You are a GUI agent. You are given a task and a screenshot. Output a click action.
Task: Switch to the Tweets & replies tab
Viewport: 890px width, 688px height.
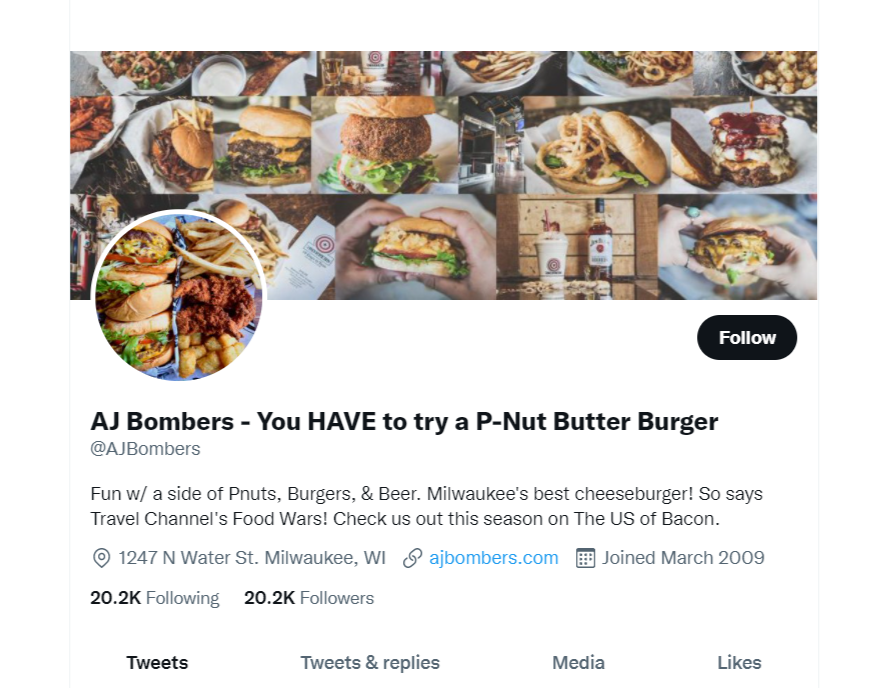[x=370, y=662]
